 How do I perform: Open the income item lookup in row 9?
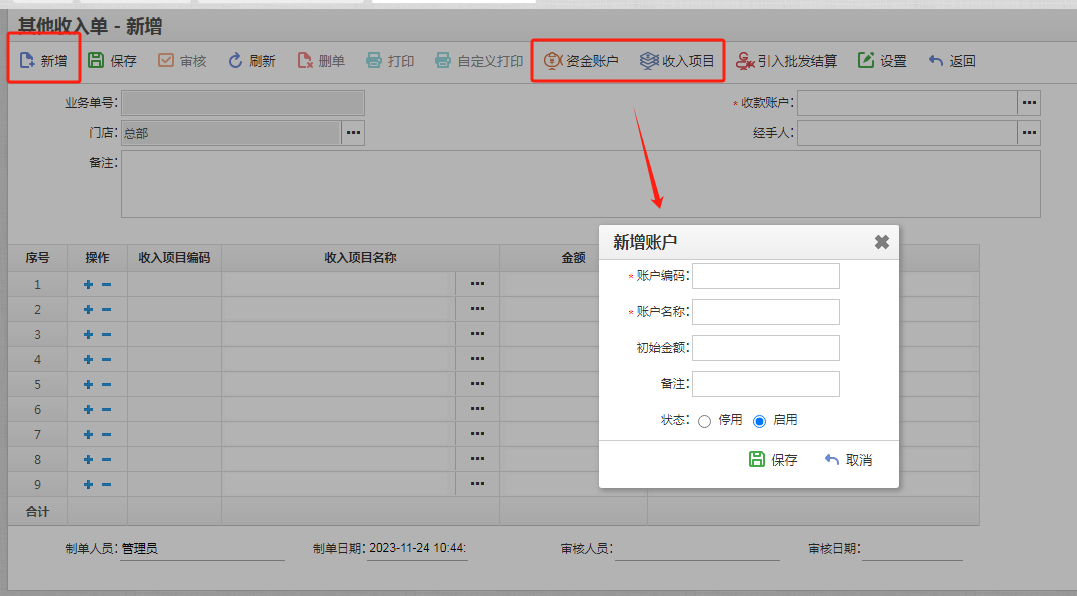click(x=477, y=483)
